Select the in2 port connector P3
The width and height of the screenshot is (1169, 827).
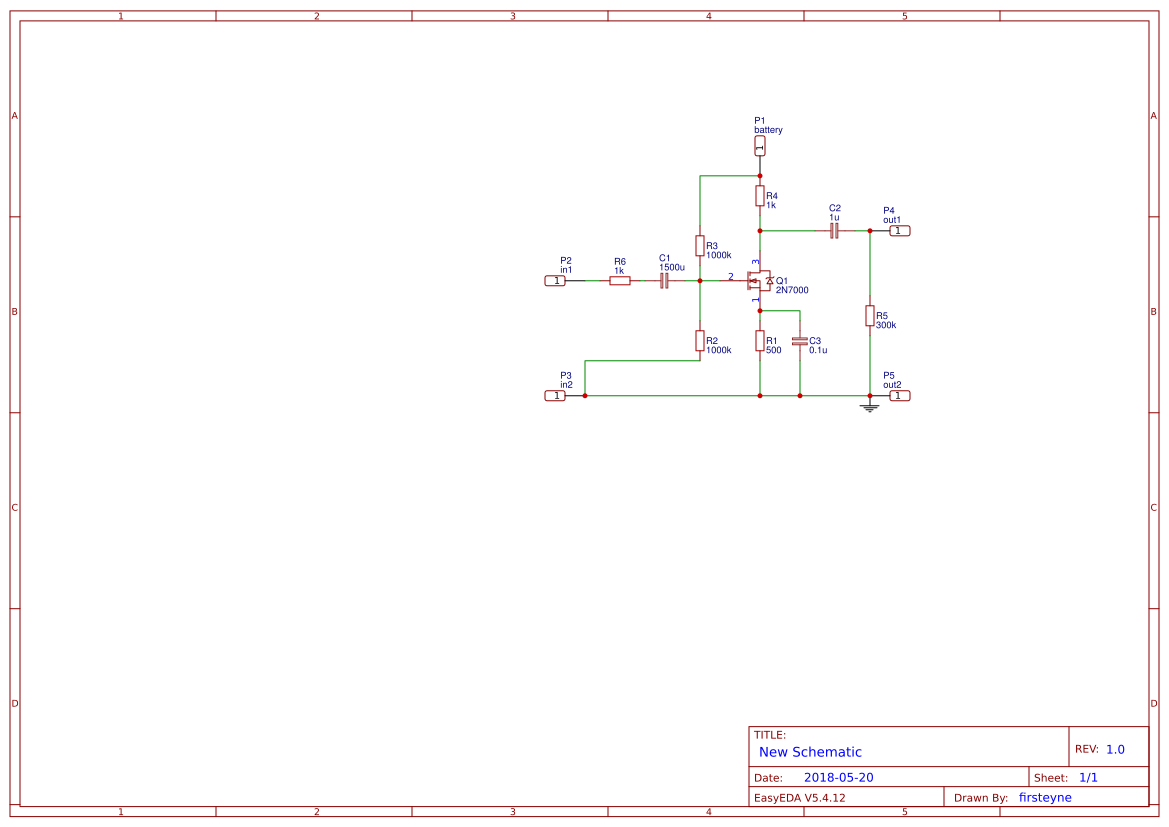557,395
